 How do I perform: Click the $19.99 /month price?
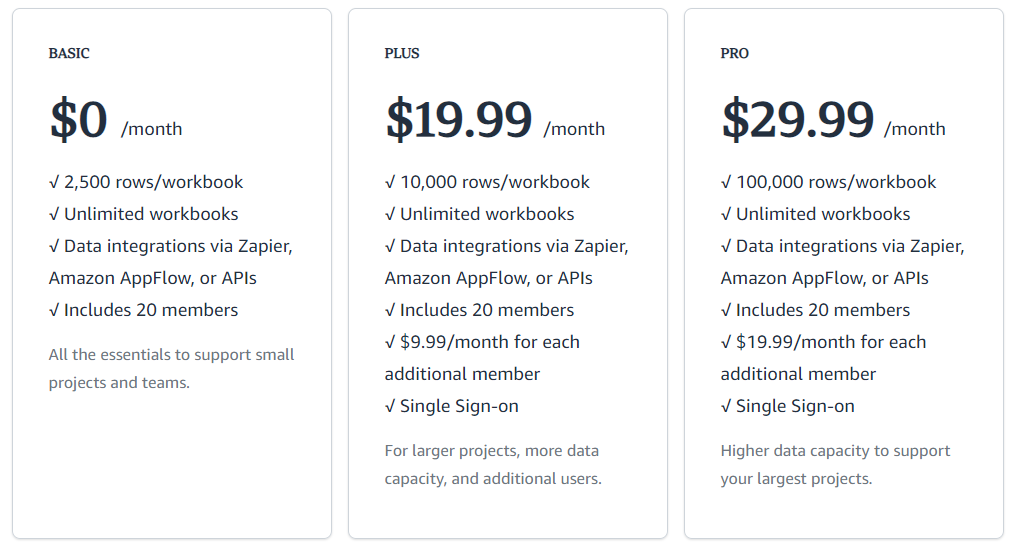[495, 121]
